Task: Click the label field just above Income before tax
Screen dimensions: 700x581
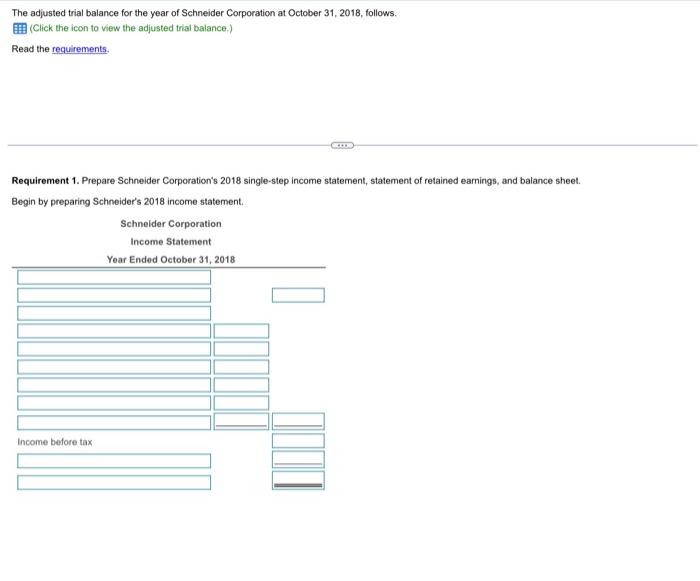Action: pyautogui.click(x=114, y=422)
